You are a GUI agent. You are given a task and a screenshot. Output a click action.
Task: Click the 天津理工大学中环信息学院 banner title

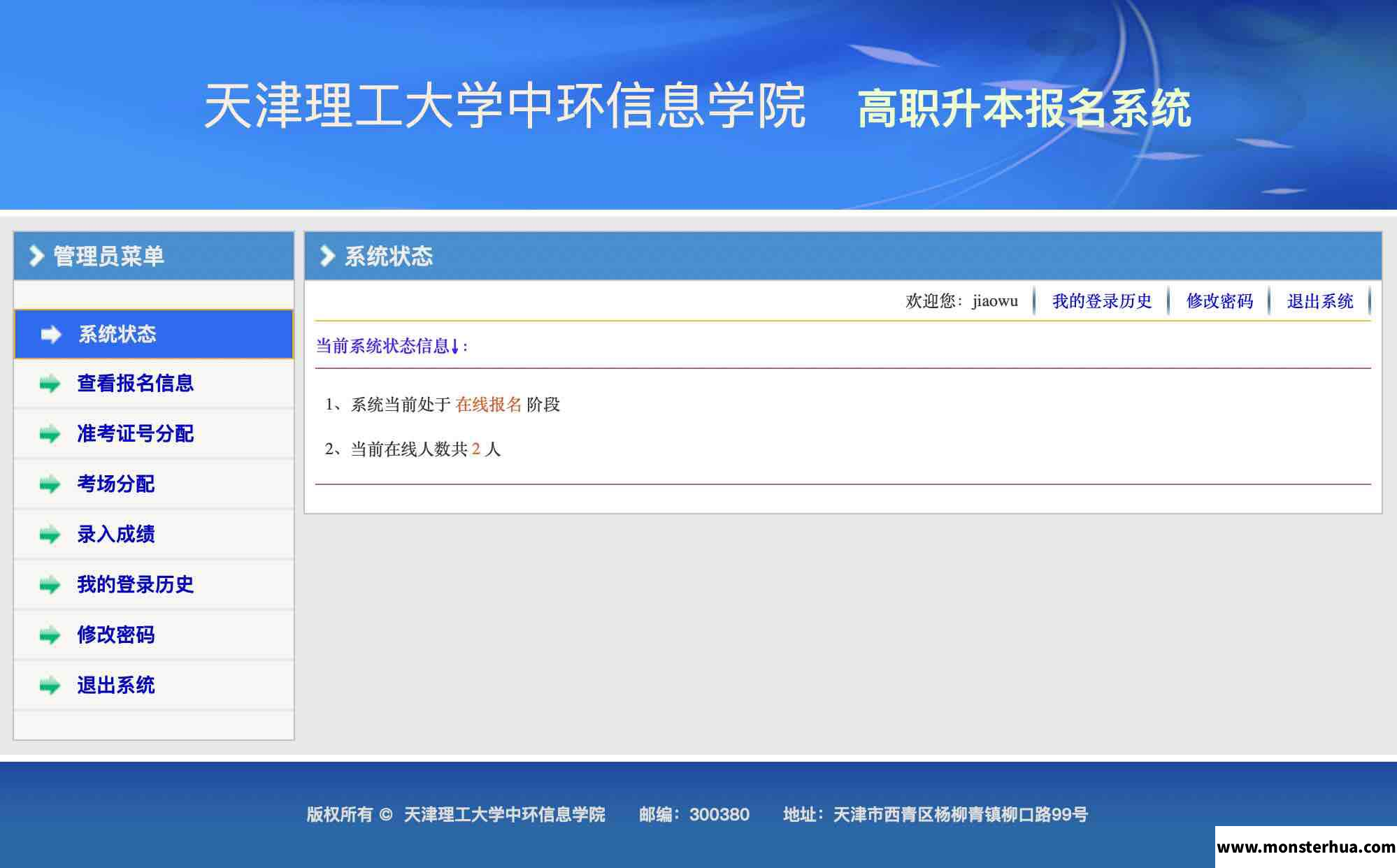[505, 106]
